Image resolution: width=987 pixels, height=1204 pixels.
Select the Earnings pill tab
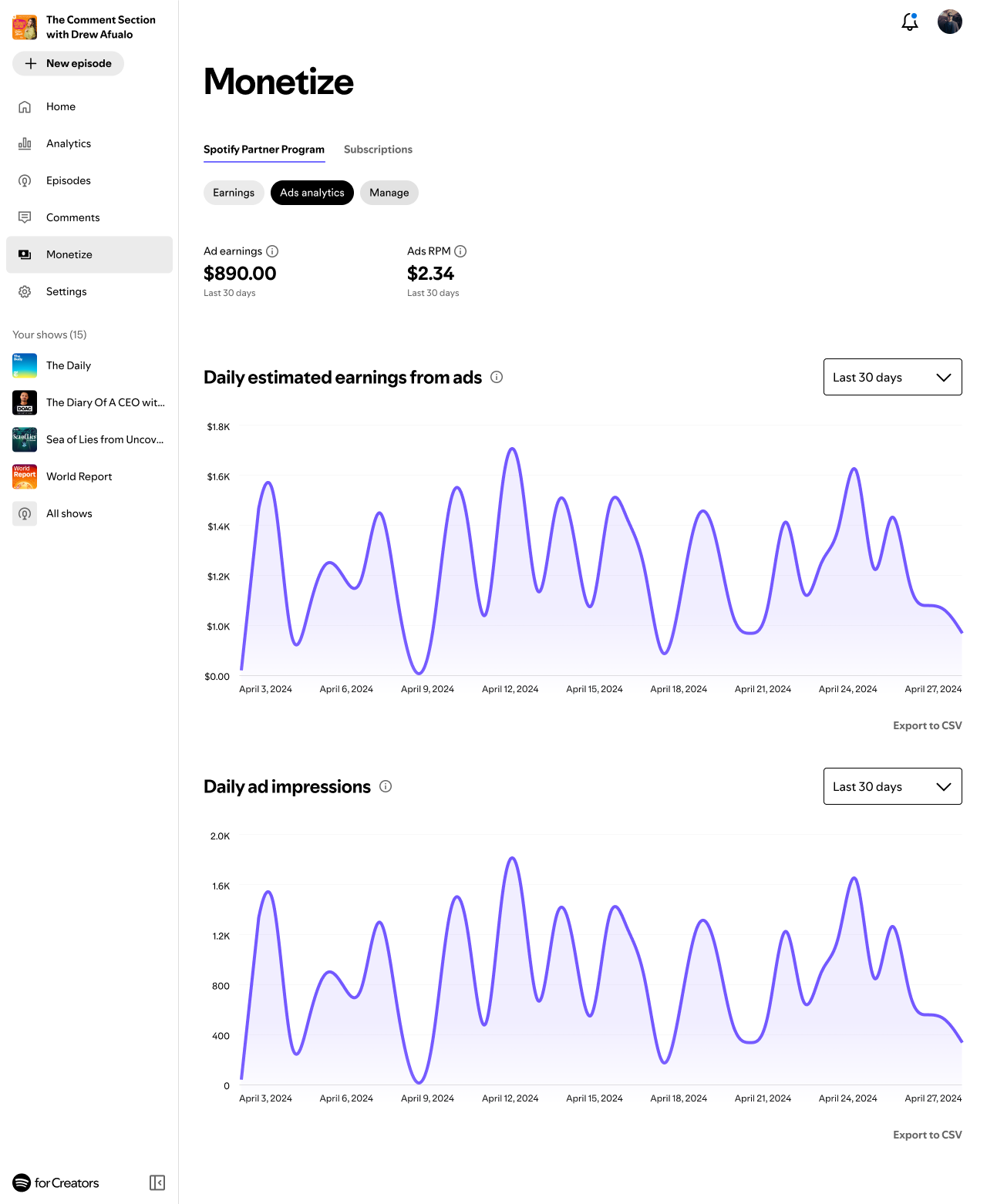(x=234, y=193)
